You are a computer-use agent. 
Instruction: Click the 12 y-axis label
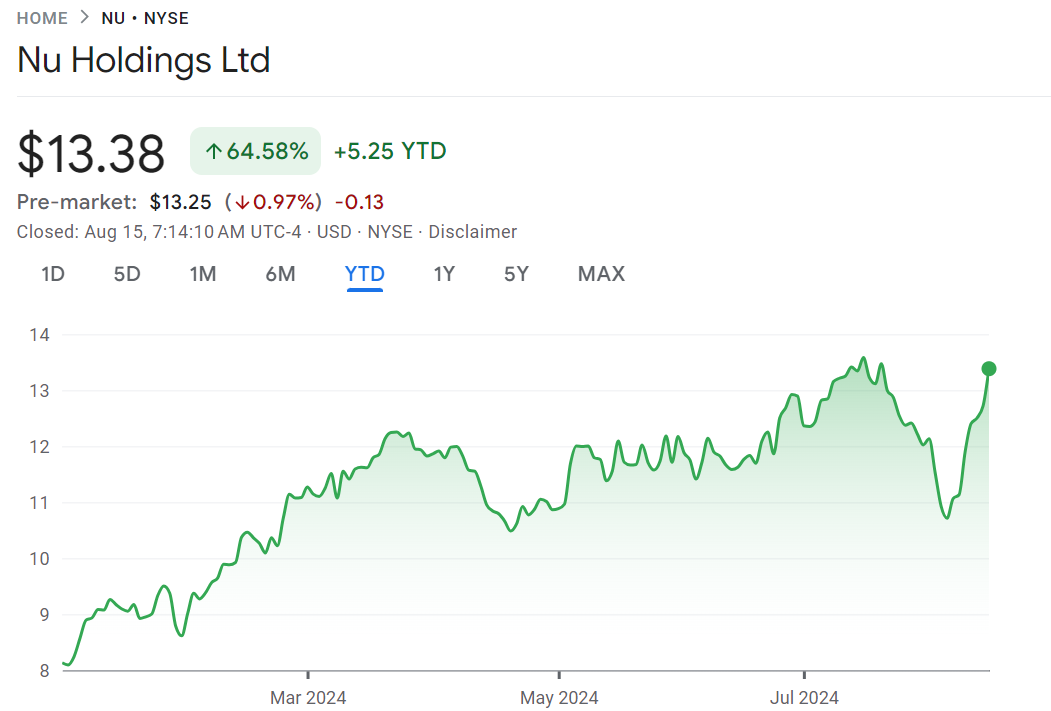[40, 447]
